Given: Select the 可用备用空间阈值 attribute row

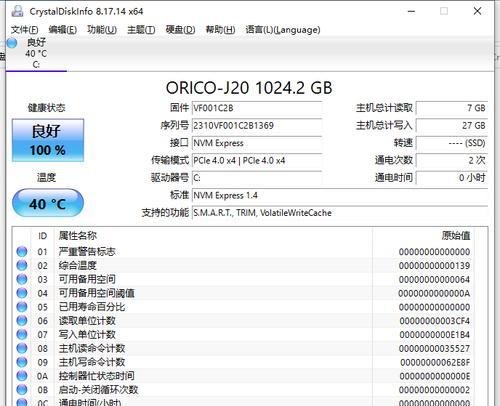Looking at the screenshot, I should [x=243, y=293].
